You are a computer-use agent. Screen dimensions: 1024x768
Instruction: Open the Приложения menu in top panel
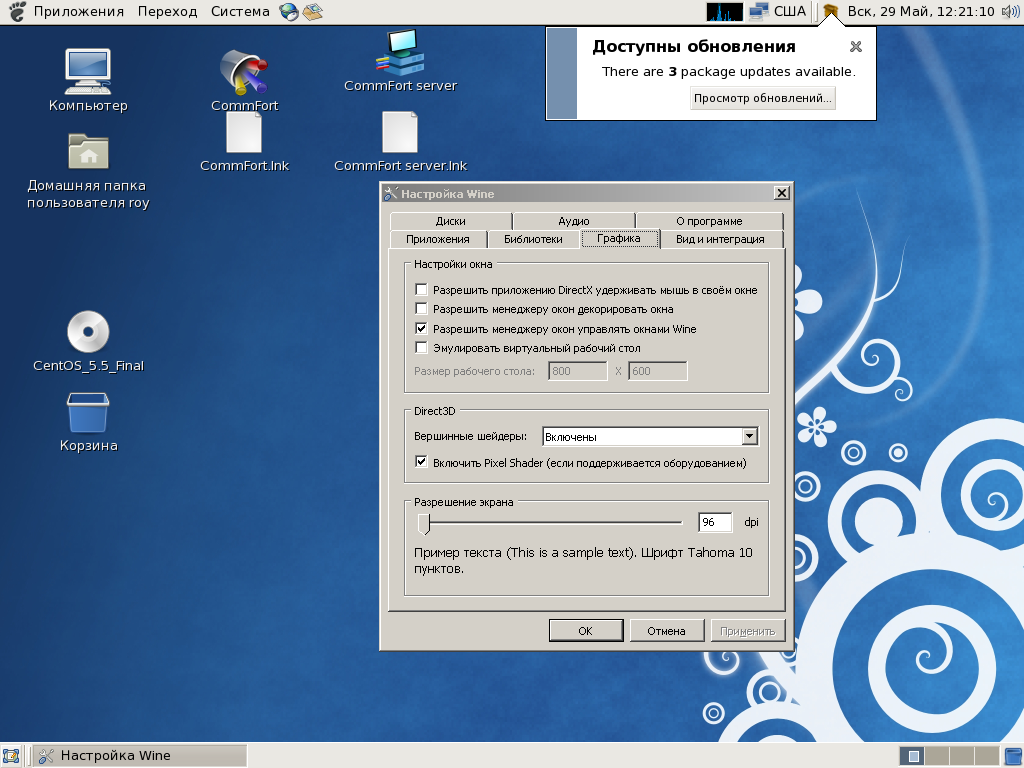[79, 12]
